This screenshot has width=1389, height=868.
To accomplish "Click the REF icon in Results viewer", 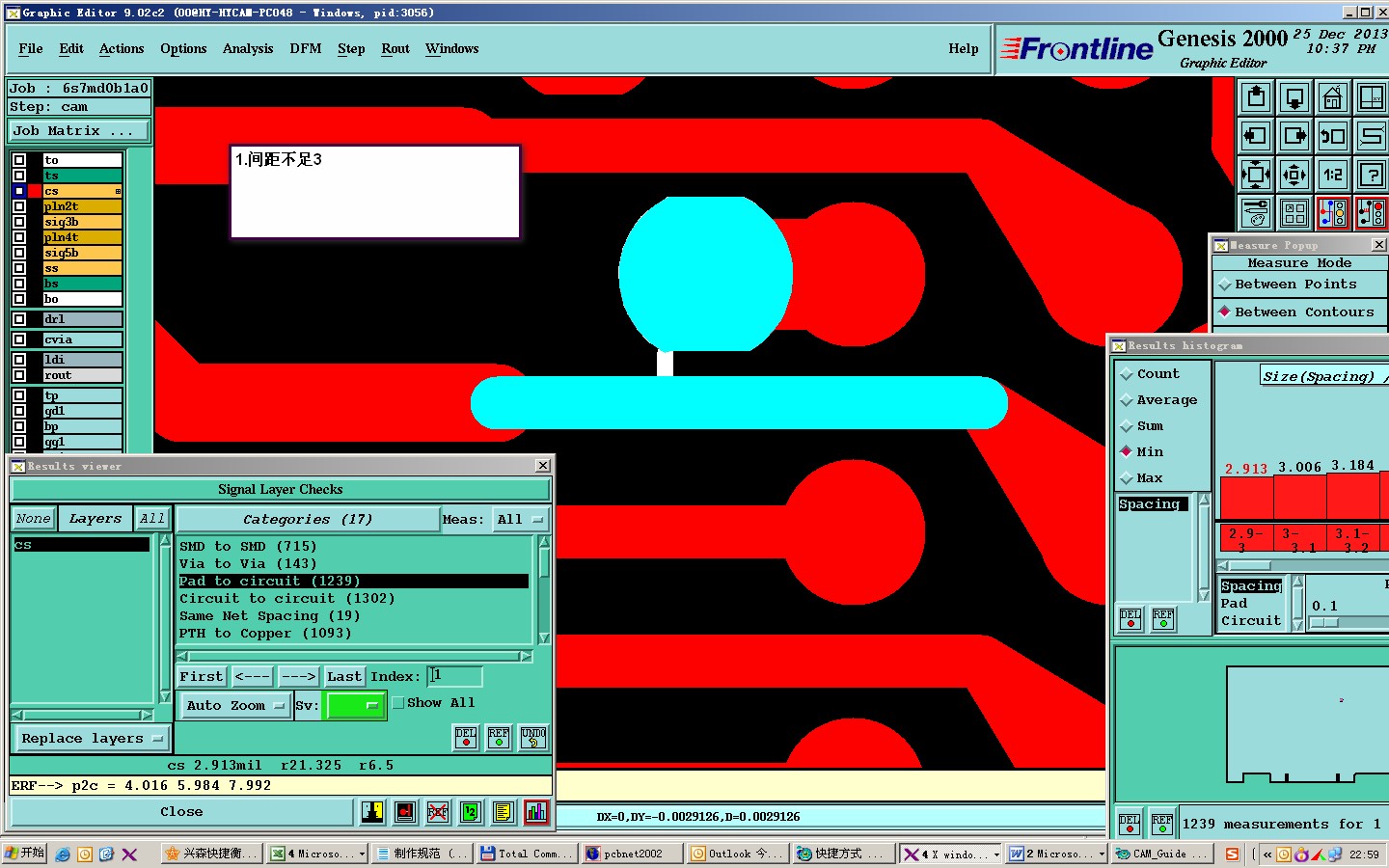I will (x=499, y=738).
